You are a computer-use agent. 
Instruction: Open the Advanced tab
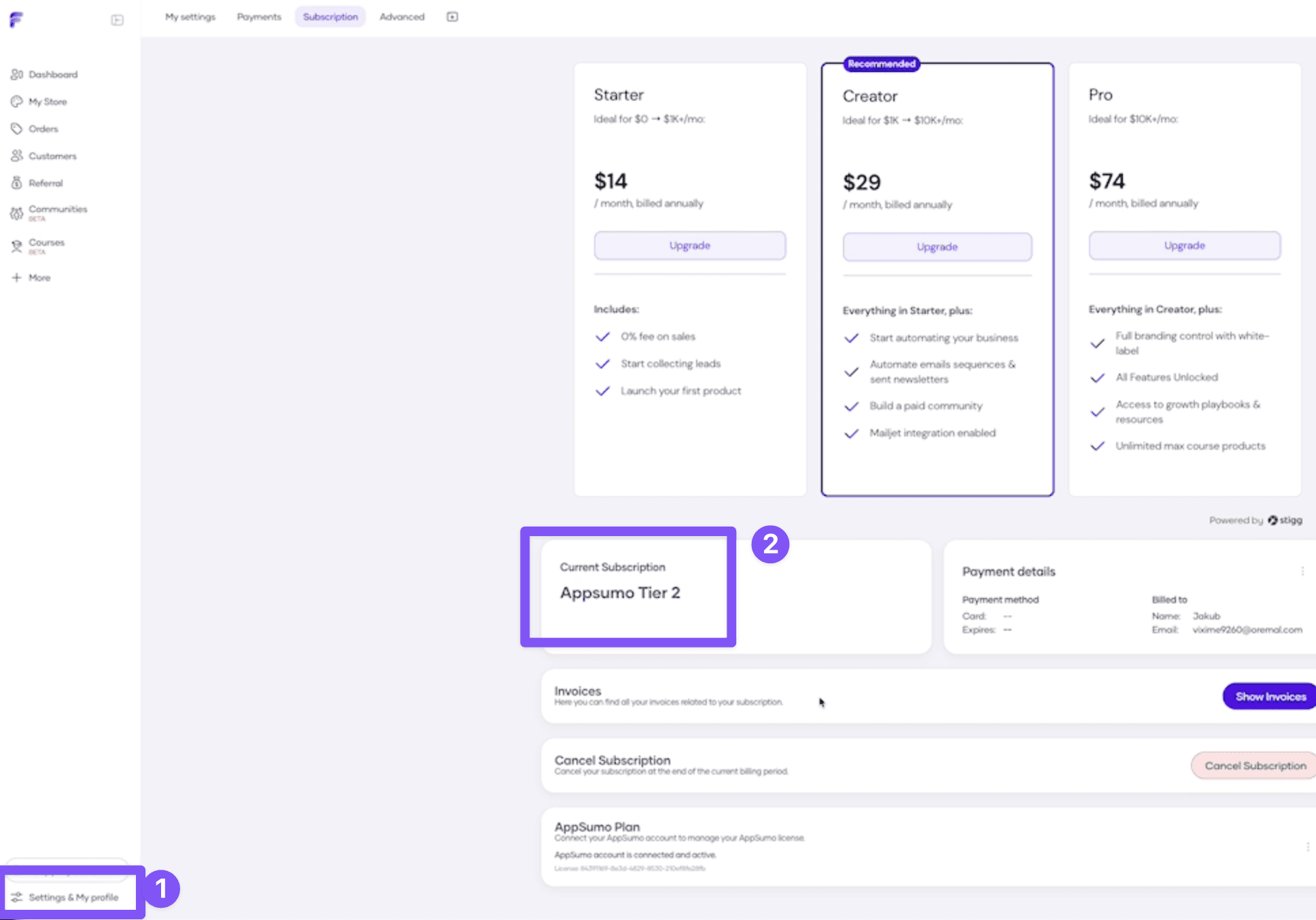pos(402,17)
